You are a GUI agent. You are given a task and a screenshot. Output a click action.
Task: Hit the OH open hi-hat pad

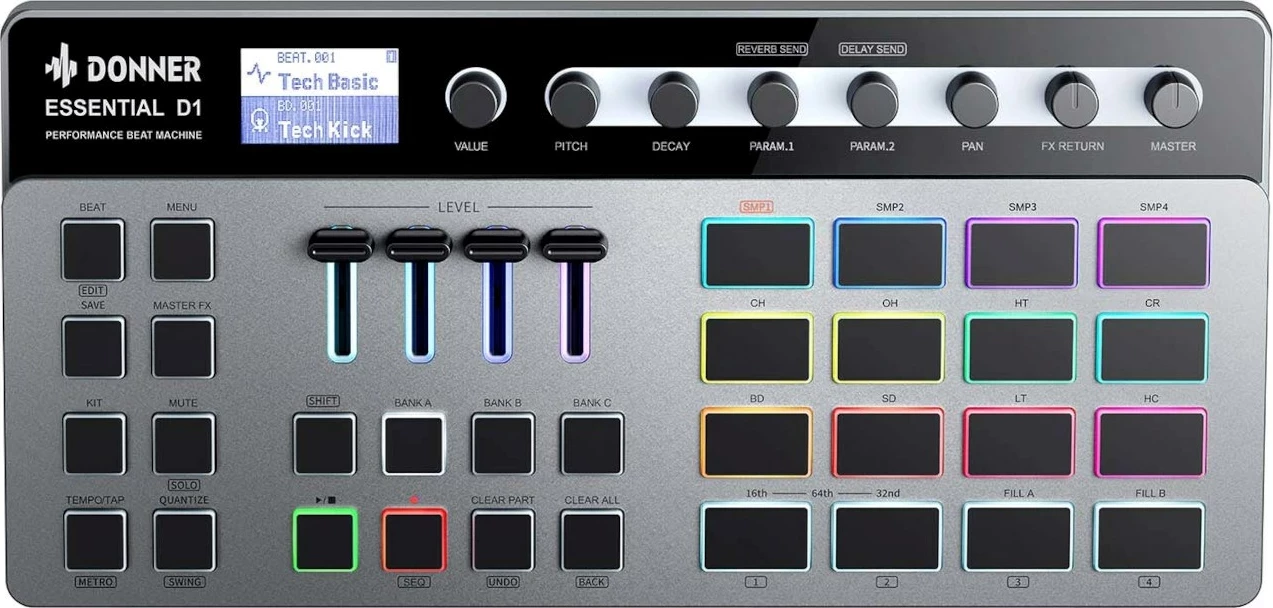pyautogui.click(x=888, y=349)
